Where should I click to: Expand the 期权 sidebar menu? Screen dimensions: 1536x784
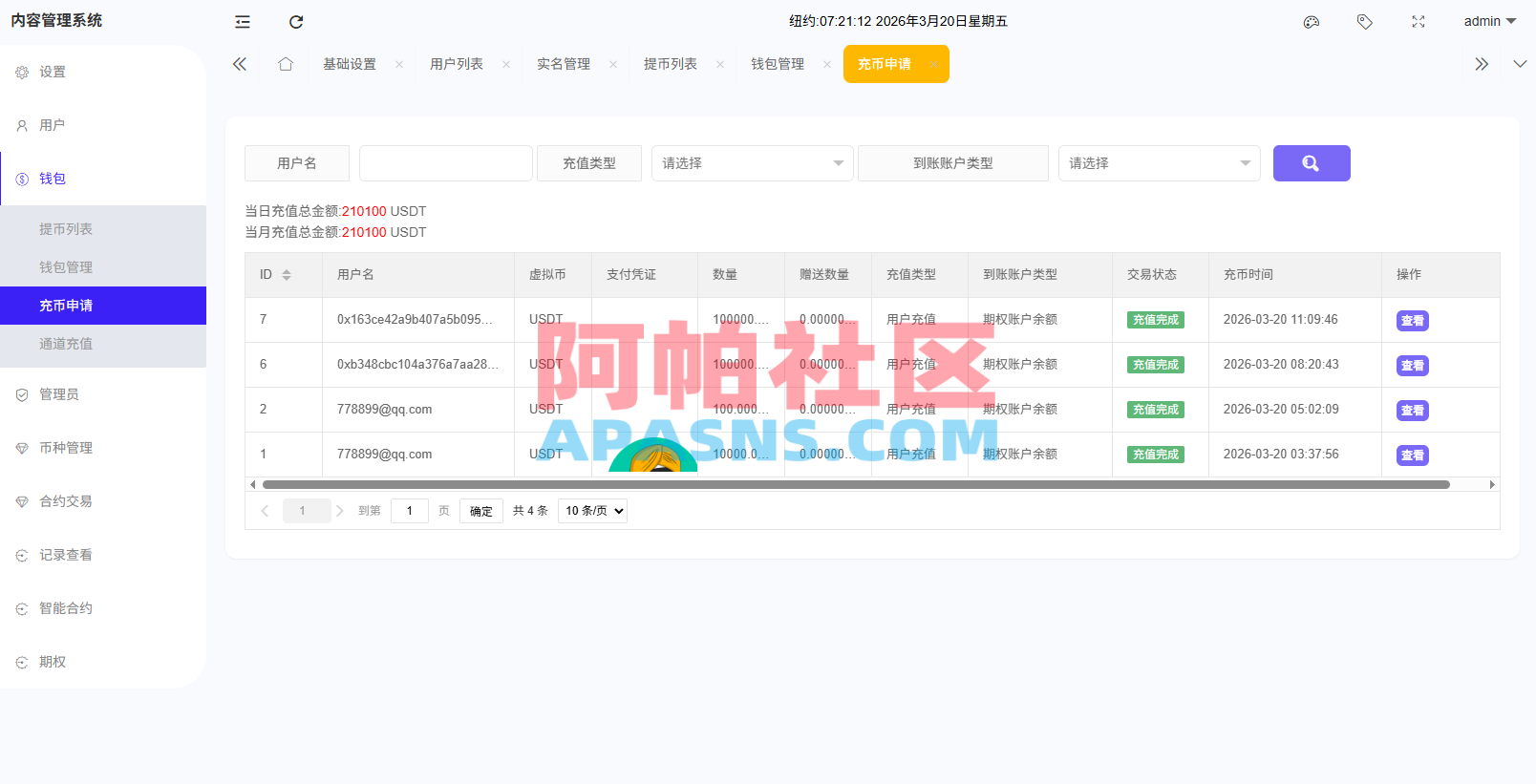tap(103, 662)
